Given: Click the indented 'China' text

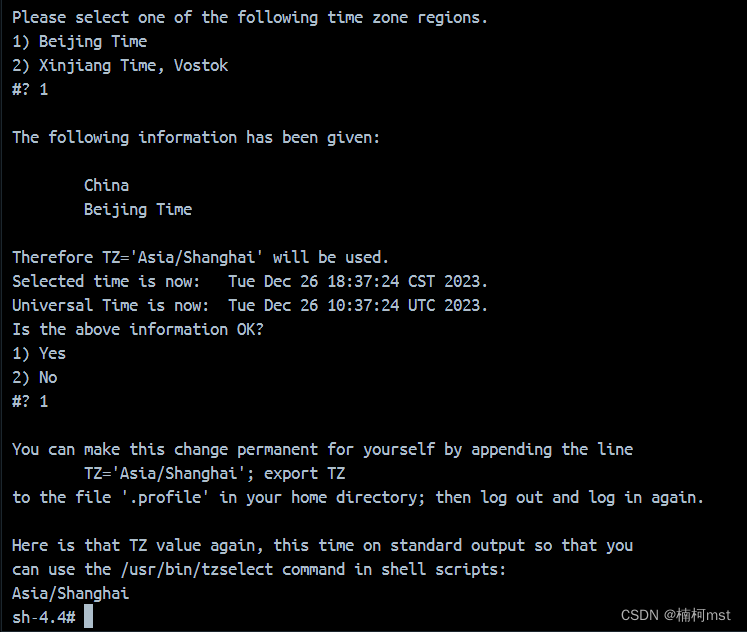Looking at the screenshot, I should click(x=106, y=185).
